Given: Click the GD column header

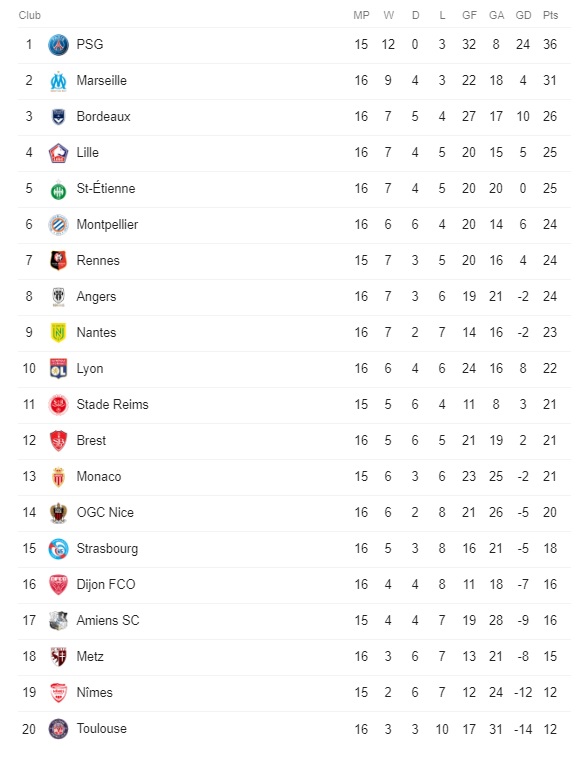Looking at the screenshot, I should coord(523,15).
